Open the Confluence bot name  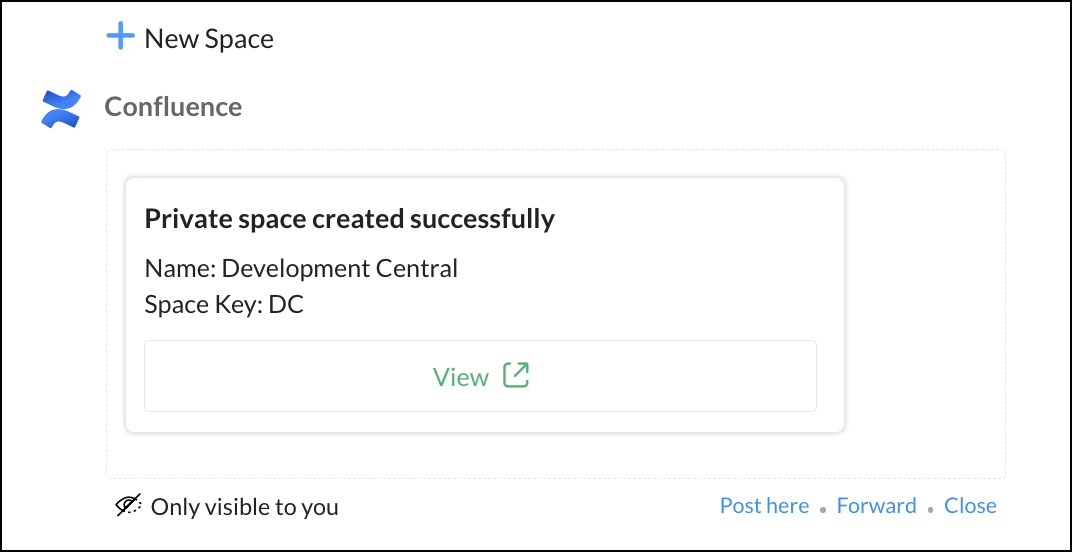[x=173, y=107]
